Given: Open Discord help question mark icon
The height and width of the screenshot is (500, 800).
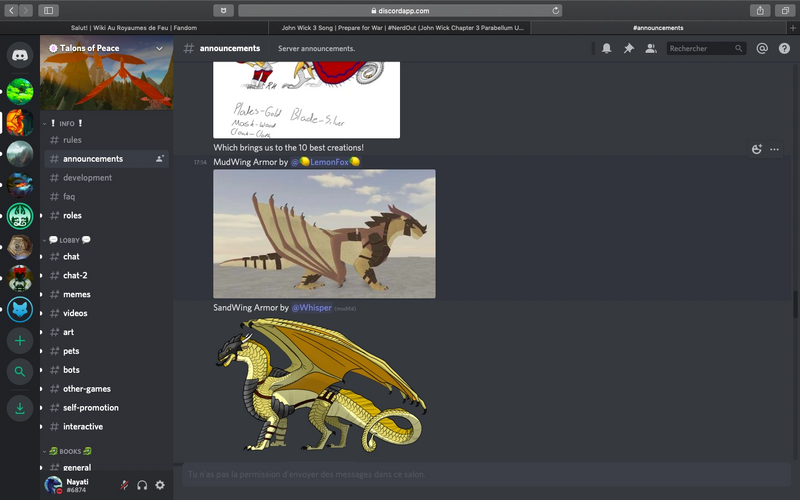Looking at the screenshot, I should [x=784, y=48].
